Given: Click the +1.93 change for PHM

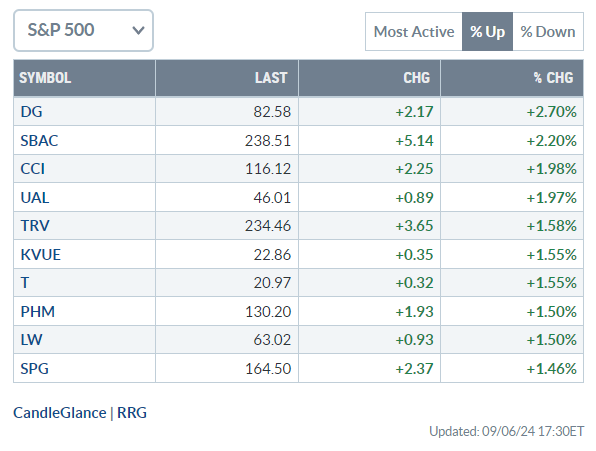Looking at the screenshot, I should click(414, 312).
